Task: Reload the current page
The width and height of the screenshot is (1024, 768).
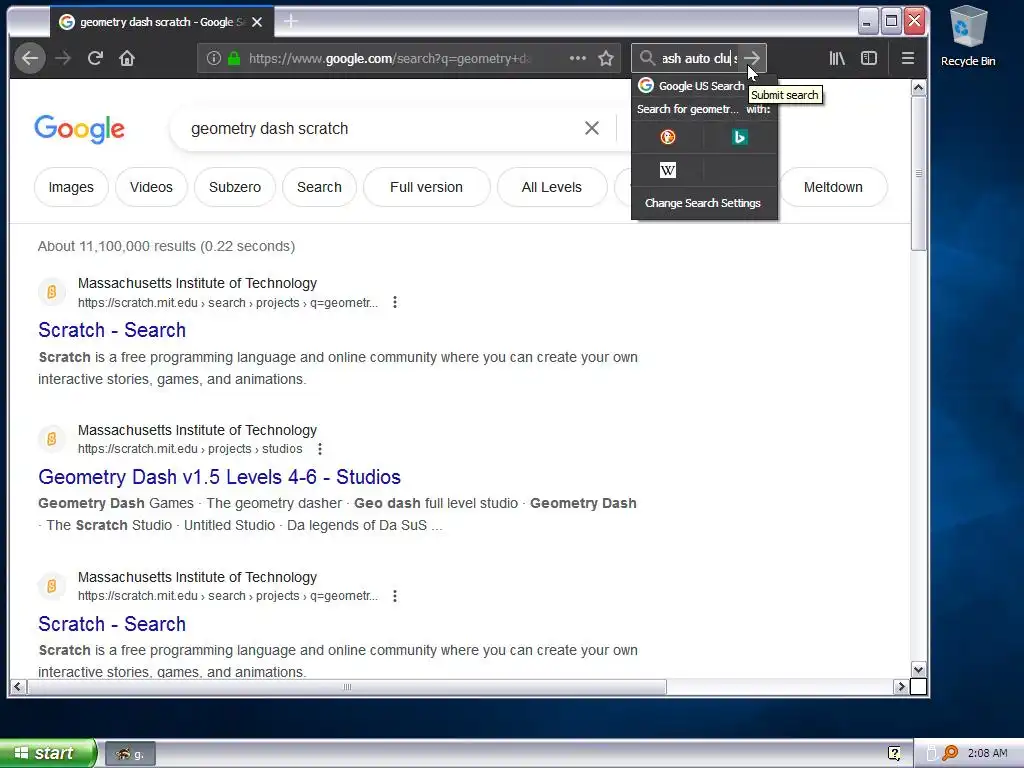Action: pyautogui.click(x=95, y=58)
